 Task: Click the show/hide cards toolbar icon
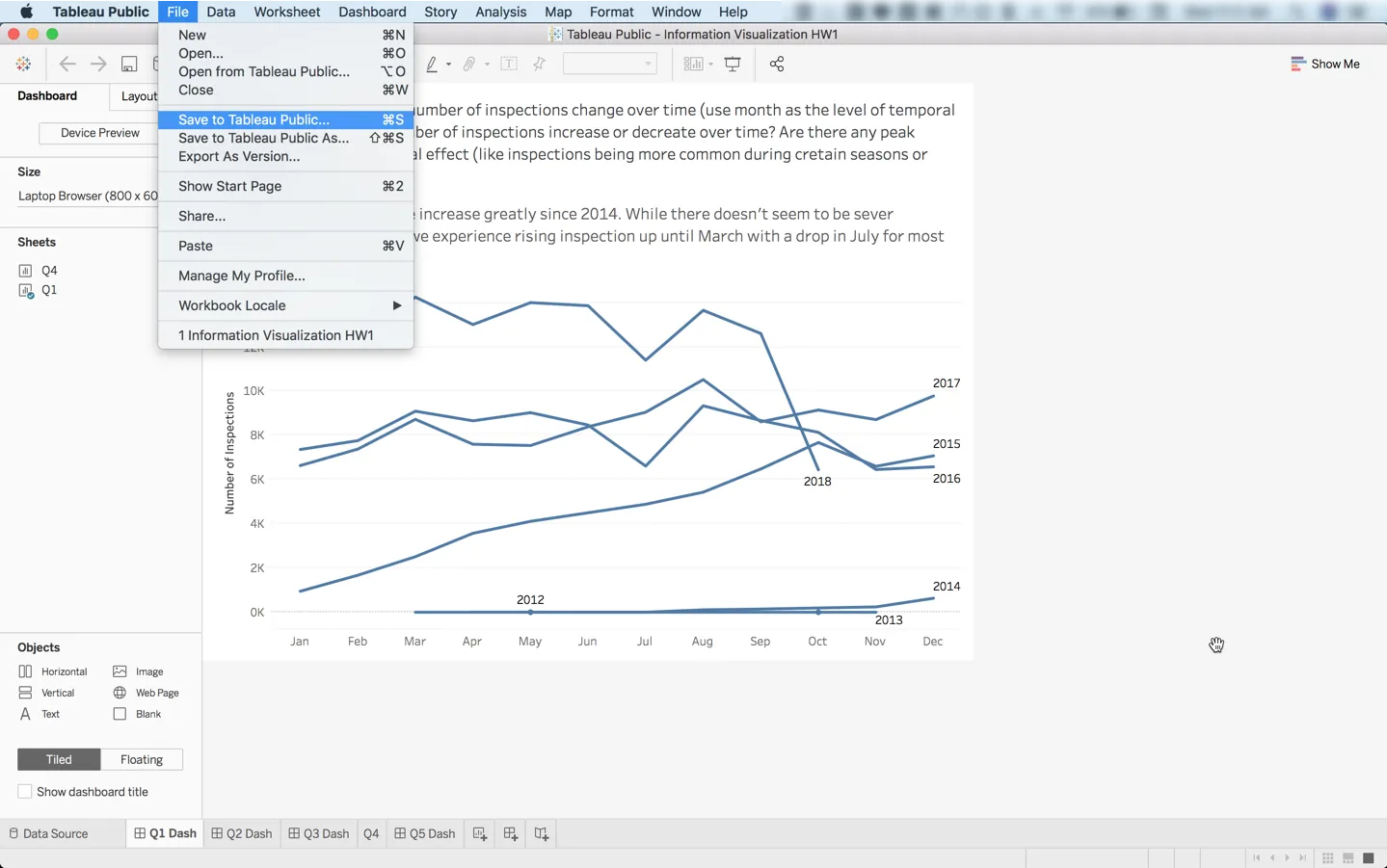pyautogui.click(x=693, y=64)
